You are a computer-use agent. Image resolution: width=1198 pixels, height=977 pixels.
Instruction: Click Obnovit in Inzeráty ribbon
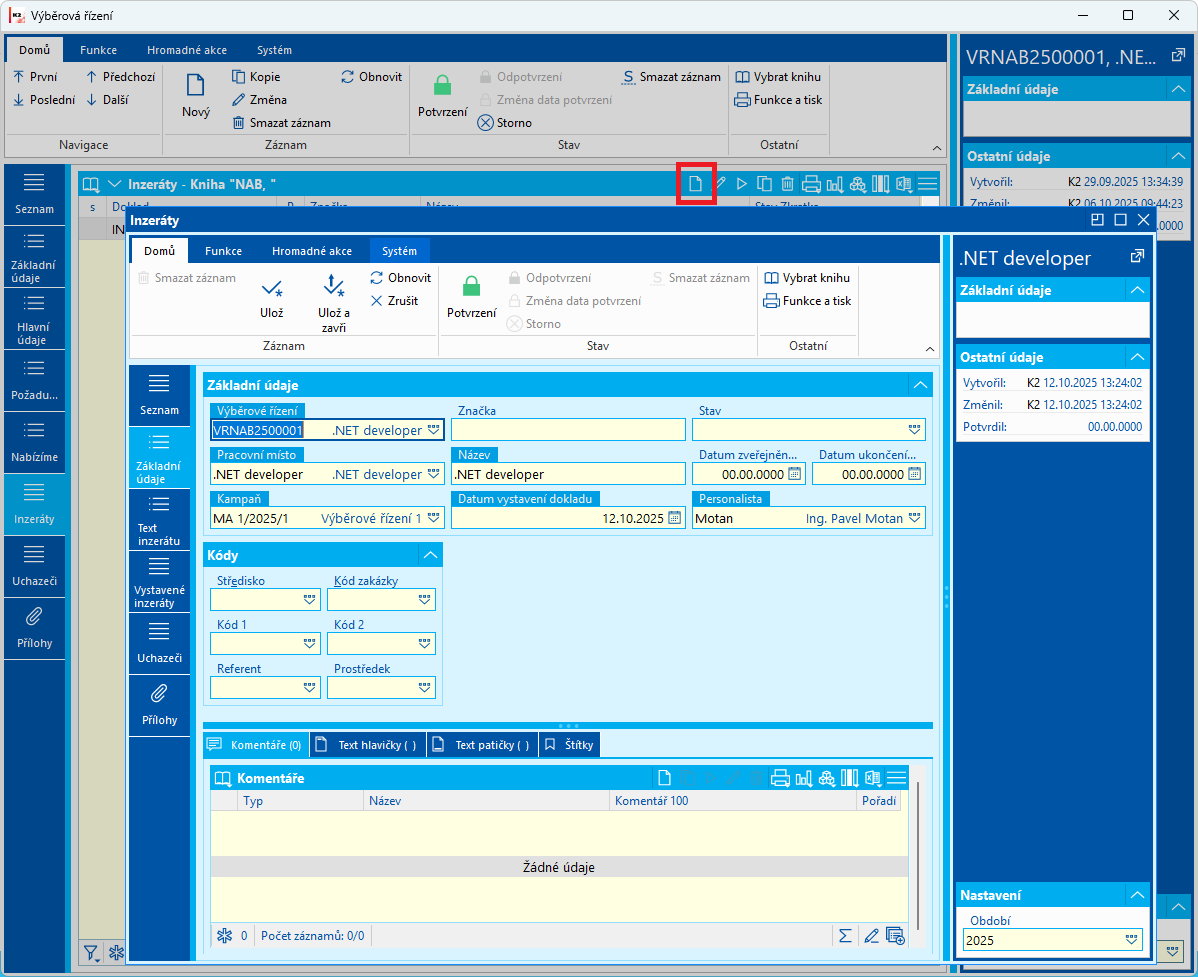pos(400,278)
